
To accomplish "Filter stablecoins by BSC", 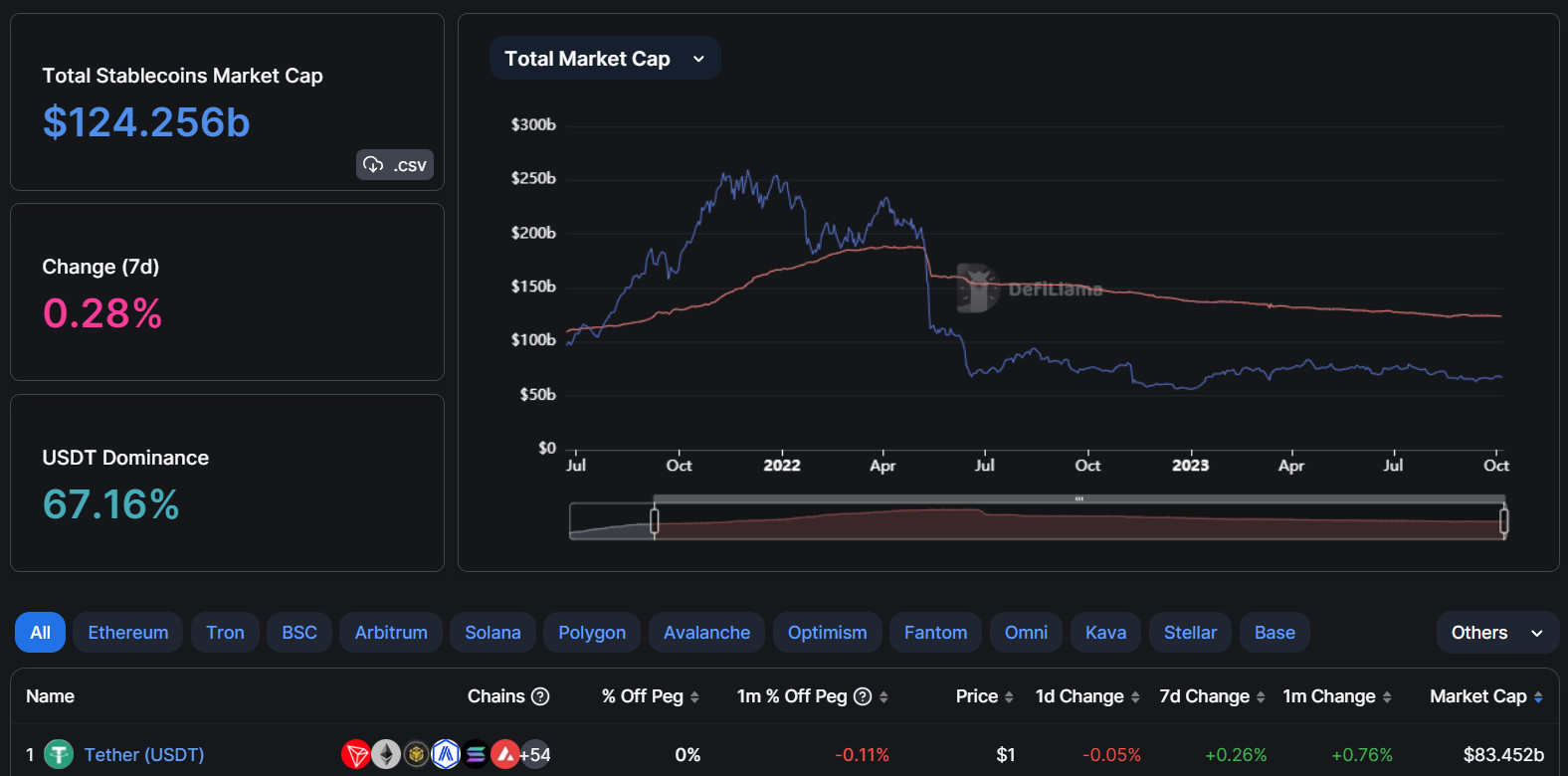I will pos(299,633).
